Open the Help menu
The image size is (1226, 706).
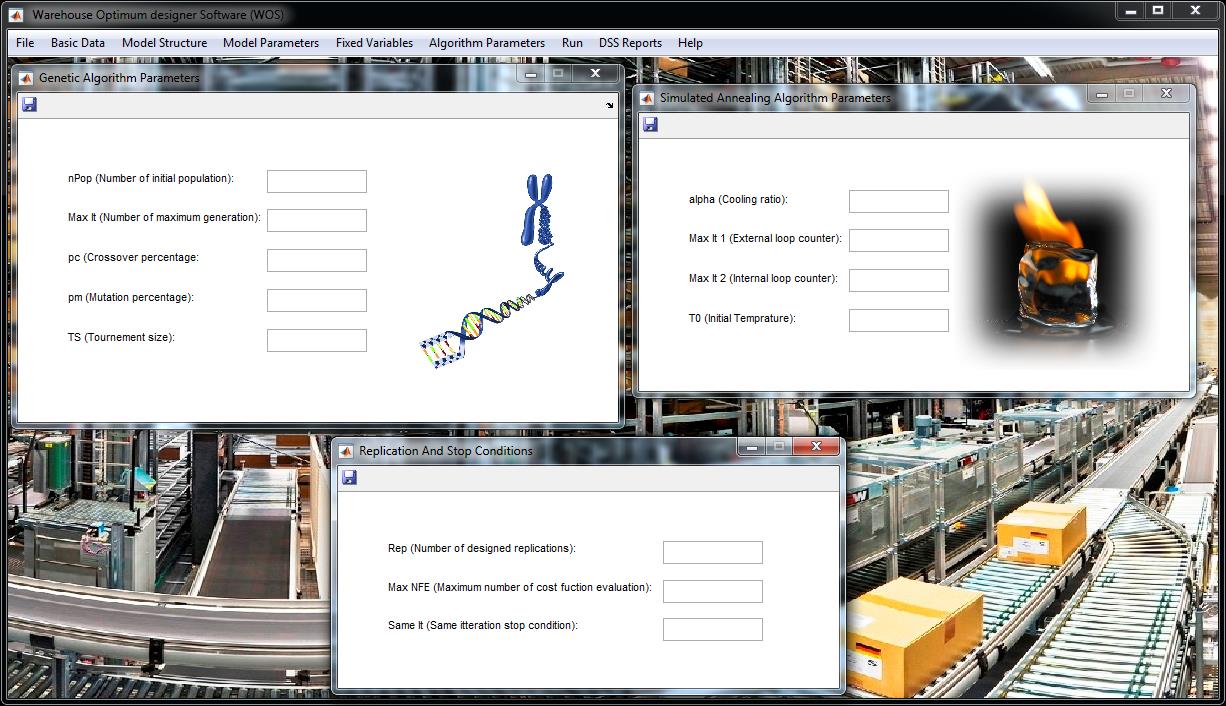click(690, 43)
